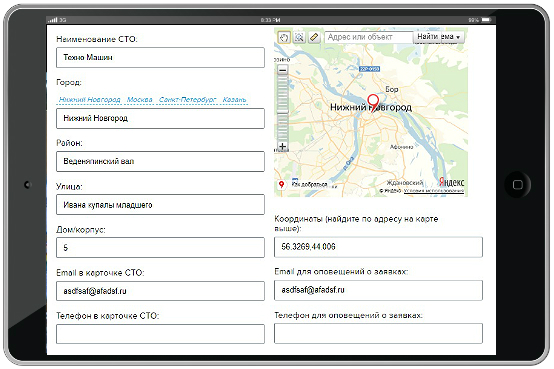Screen dimensions: 554x369
Task: Zoom in with the map plus button
Action: point(282,146)
